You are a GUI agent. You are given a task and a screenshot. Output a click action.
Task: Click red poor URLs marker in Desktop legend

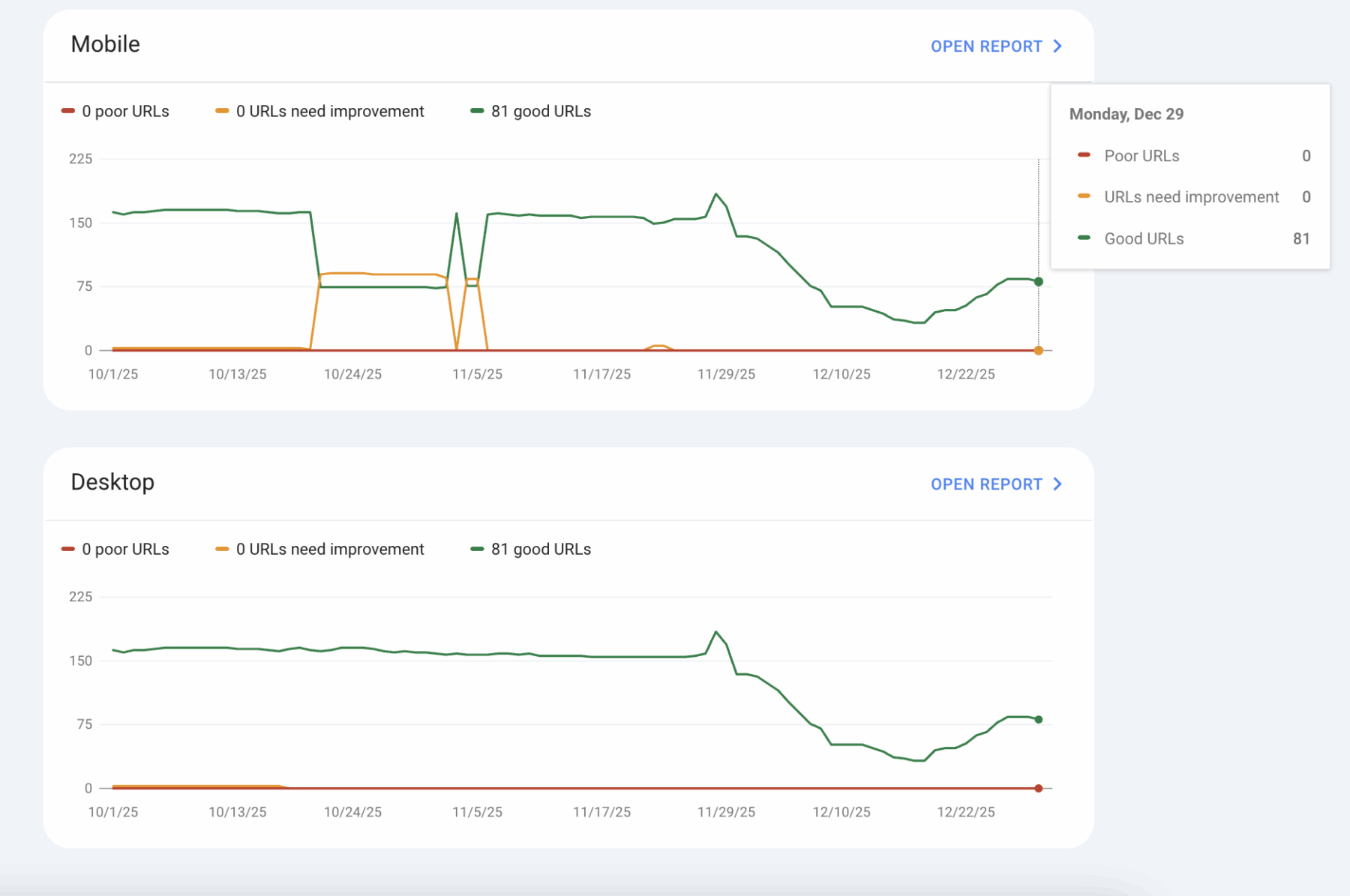68,549
